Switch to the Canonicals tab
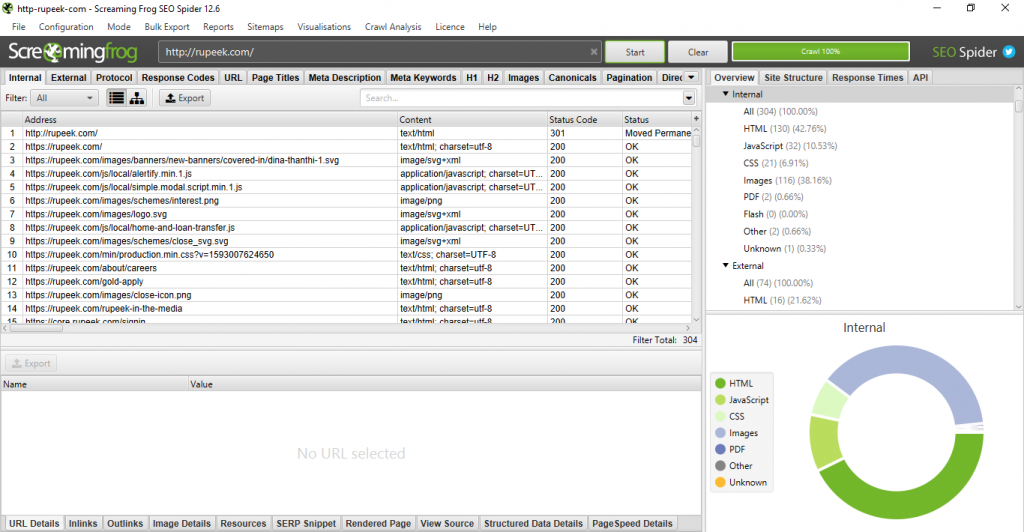Image resolution: width=1024 pixels, height=532 pixels. coord(572,77)
